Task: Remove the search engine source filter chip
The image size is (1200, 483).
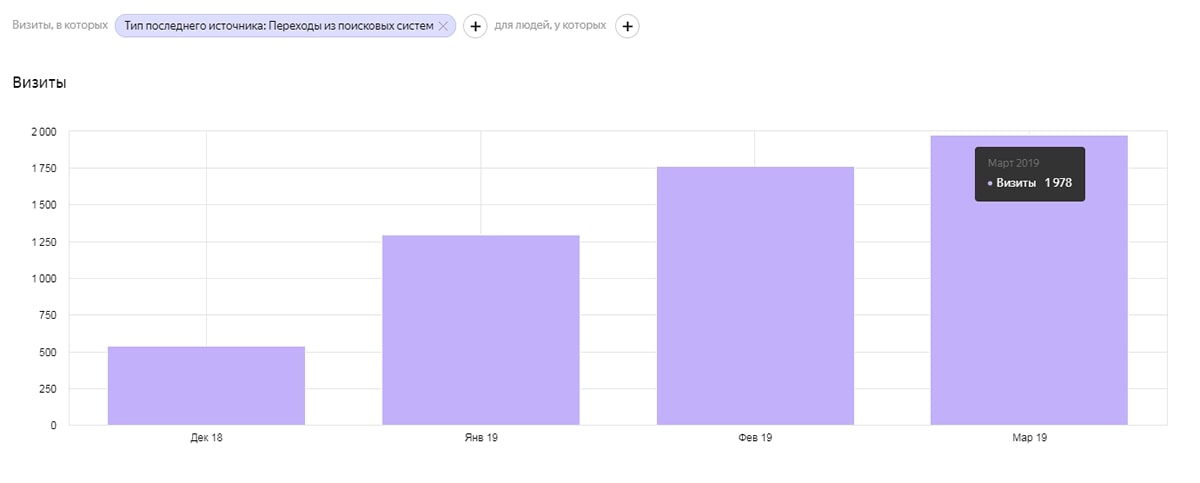Action: 443,26
